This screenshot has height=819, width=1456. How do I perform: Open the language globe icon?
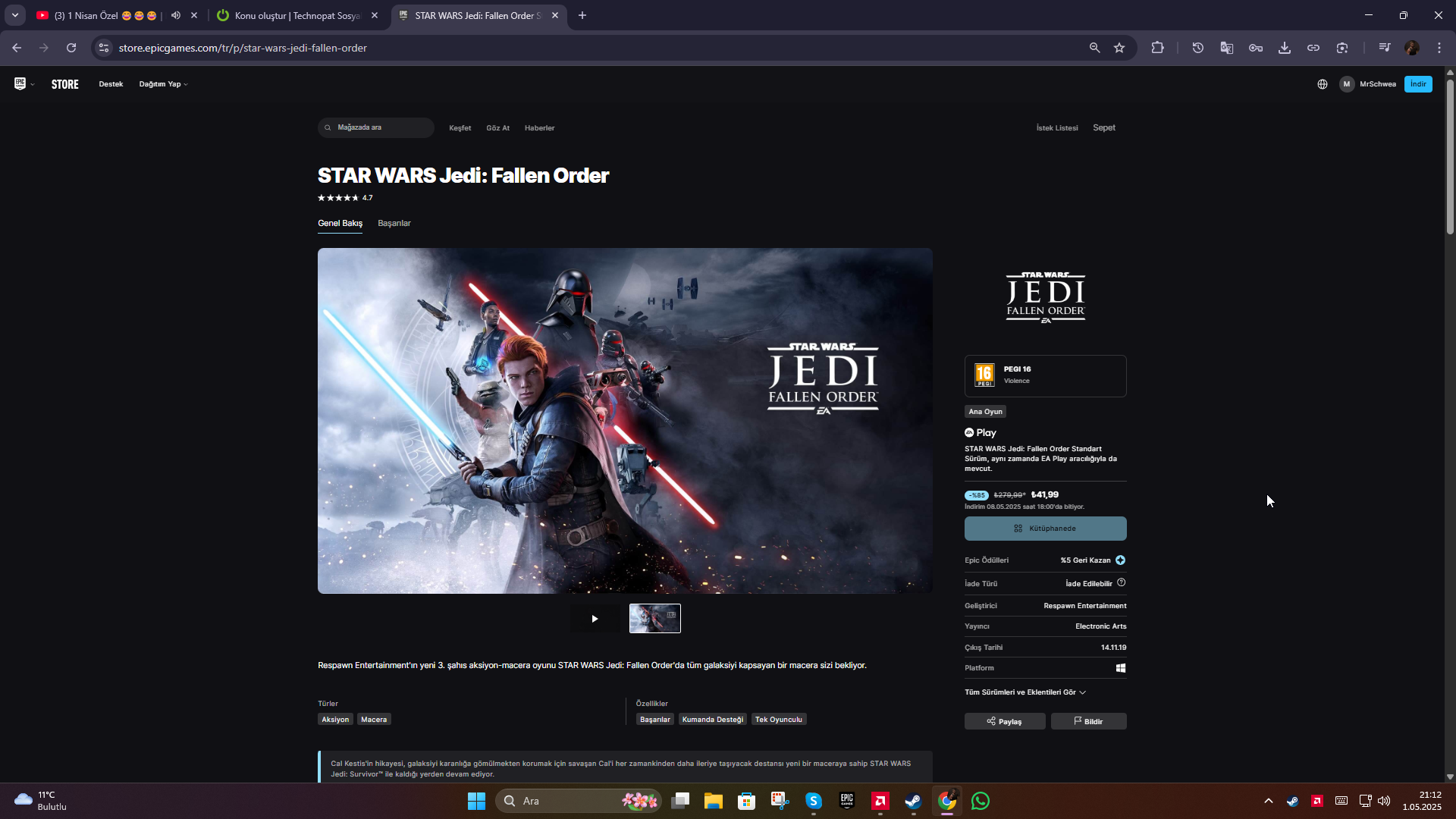(x=1322, y=84)
